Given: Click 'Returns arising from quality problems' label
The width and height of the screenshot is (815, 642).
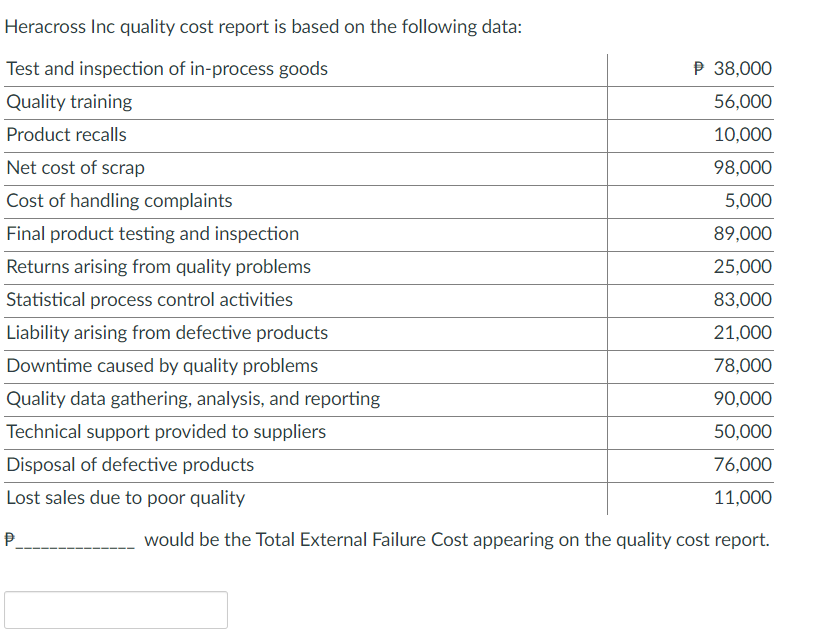Looking at the screenshot, I should [x=158, y=267].
